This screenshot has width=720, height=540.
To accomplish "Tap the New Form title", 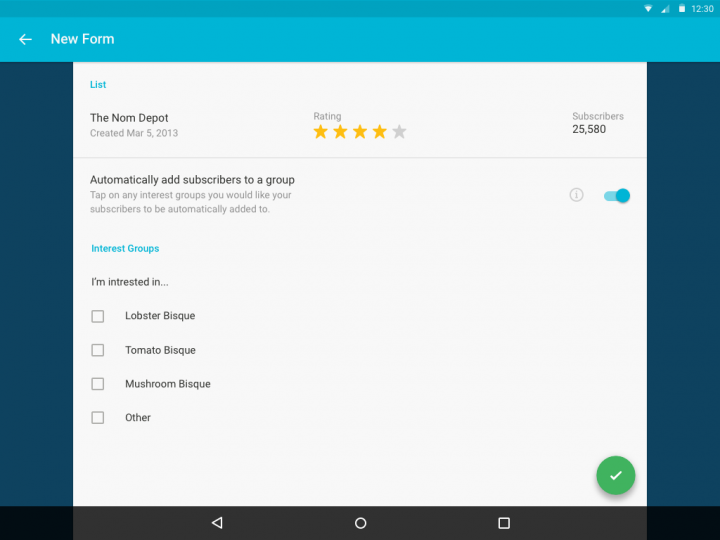I will point(82,39).
